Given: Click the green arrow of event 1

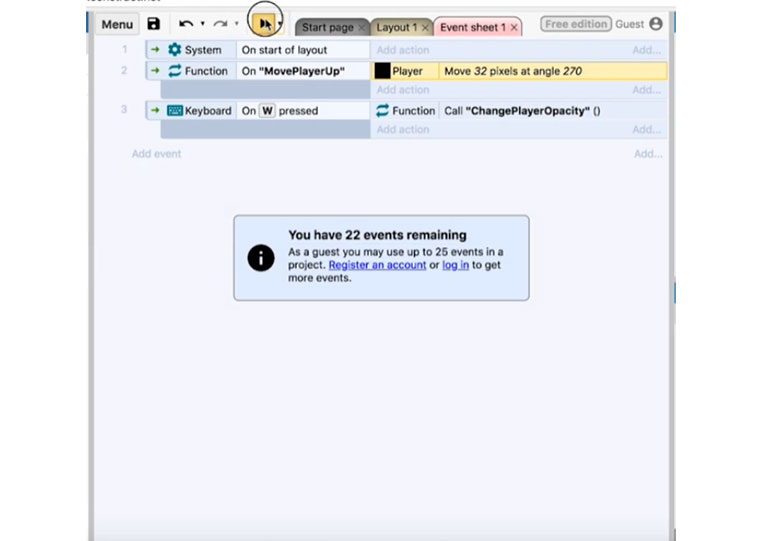Looking at the screenshot, I should [x=155, y=50].
